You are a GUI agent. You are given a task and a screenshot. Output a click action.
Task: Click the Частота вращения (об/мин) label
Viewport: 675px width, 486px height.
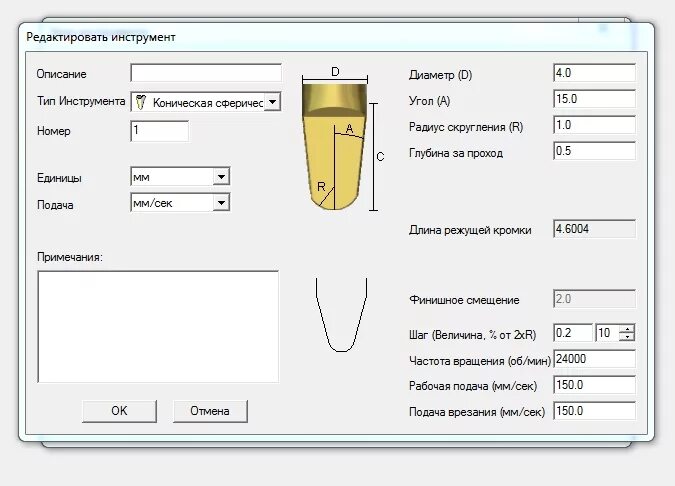pyautogui.click(x=480, y=361)
